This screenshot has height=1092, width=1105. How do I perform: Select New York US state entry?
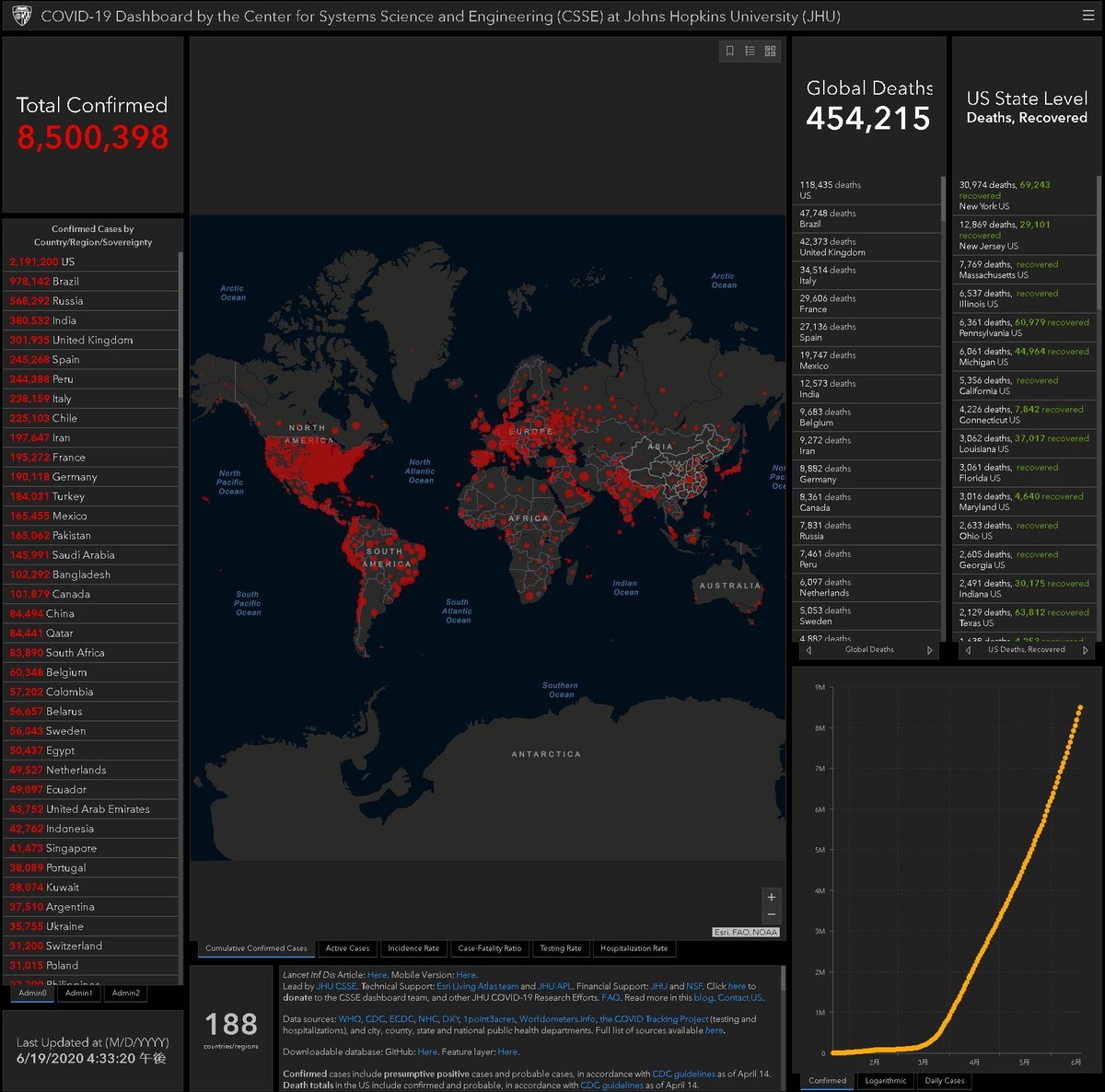coord(1024,195)
